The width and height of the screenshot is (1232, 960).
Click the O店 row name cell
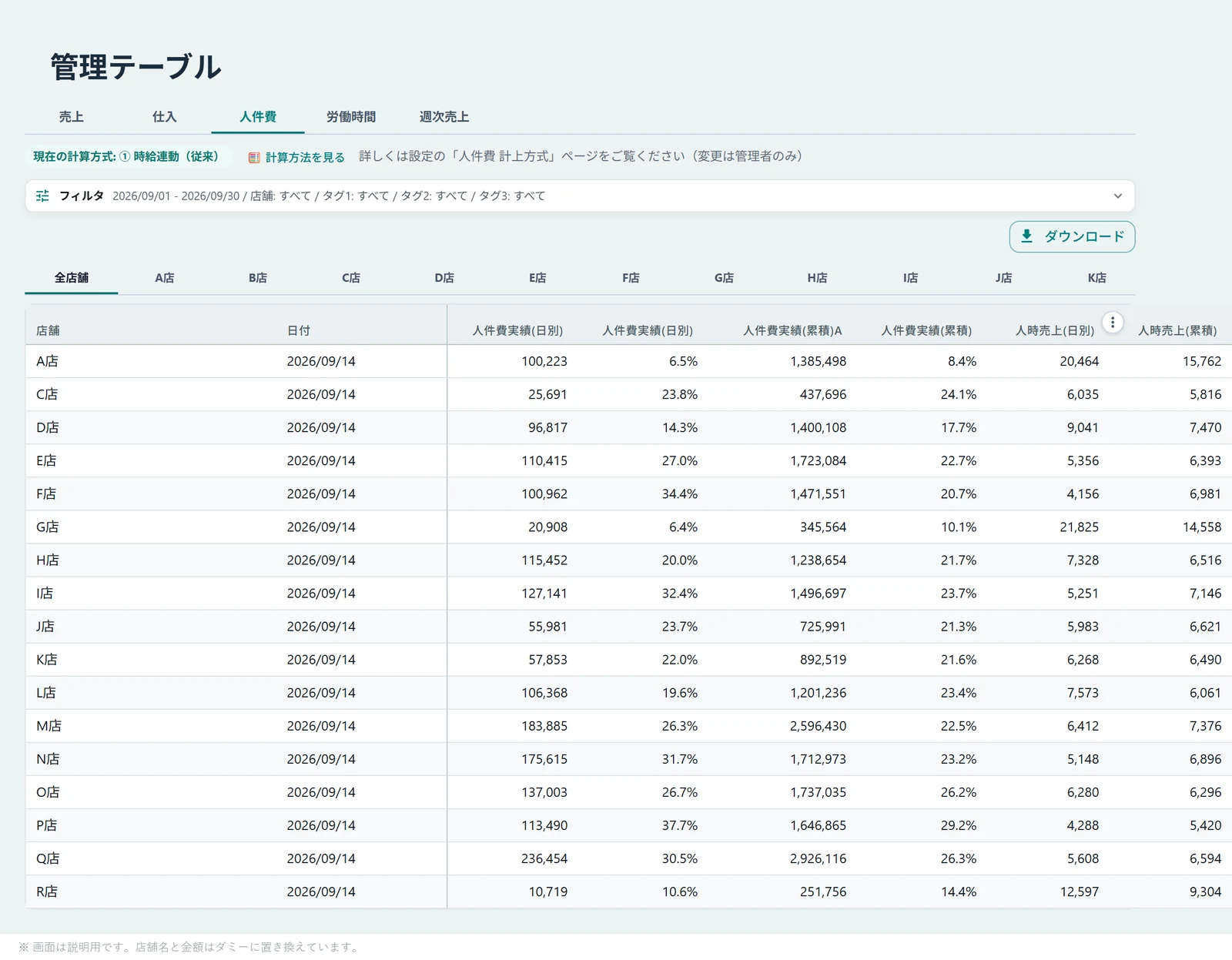(x=48, y=791)
